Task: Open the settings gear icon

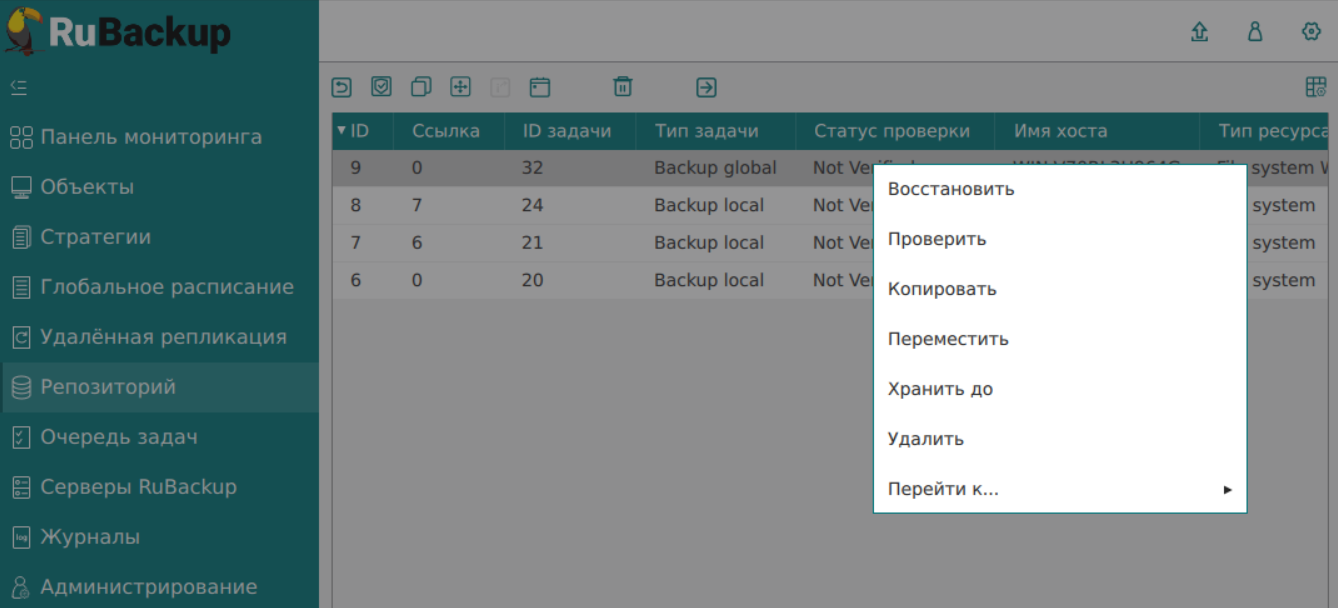Action: point(1311,32)
